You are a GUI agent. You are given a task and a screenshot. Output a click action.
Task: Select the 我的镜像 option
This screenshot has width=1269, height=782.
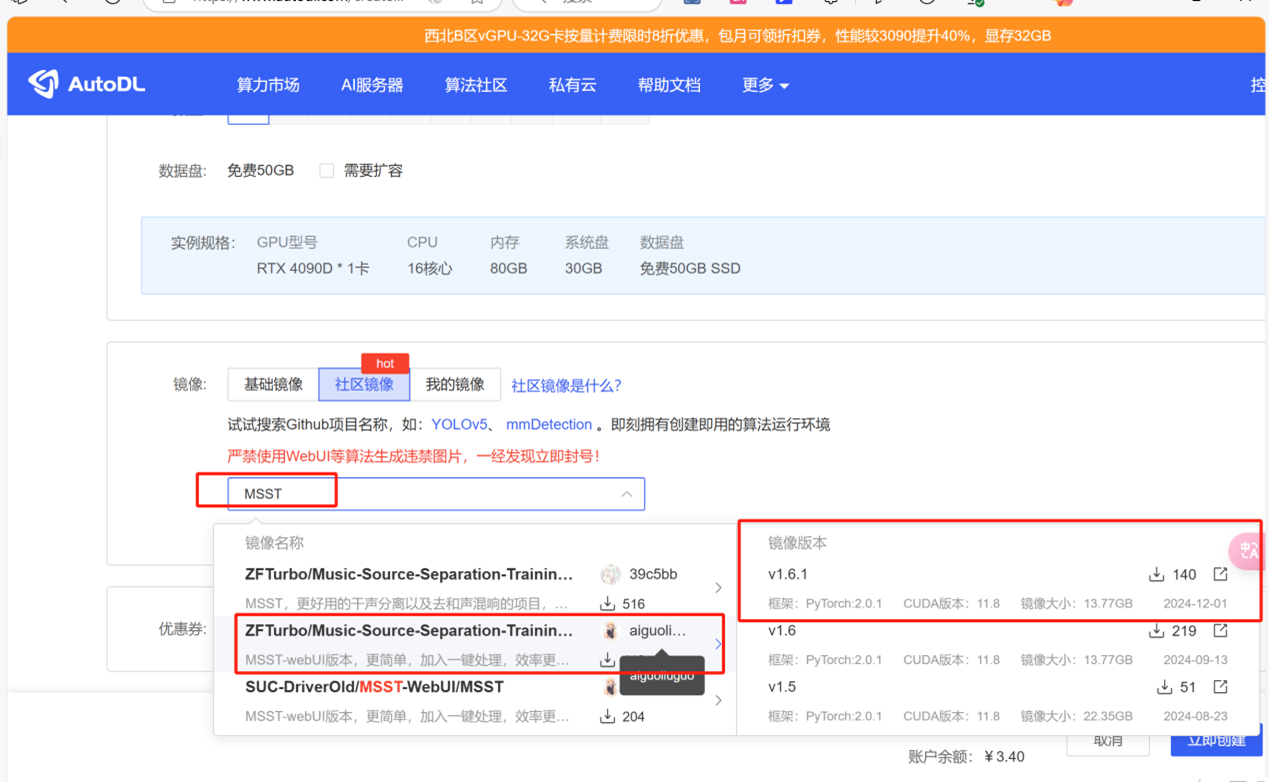(x=455, y=385)
